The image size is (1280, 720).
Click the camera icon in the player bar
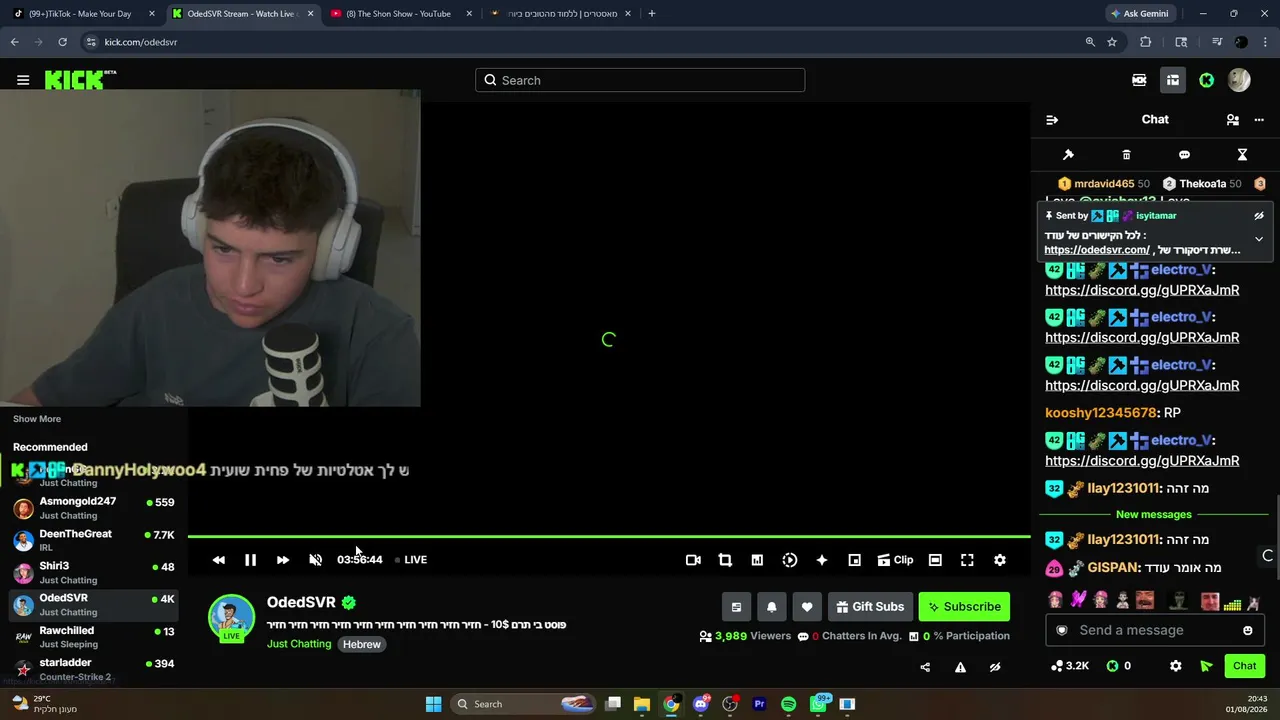[693, 560]
